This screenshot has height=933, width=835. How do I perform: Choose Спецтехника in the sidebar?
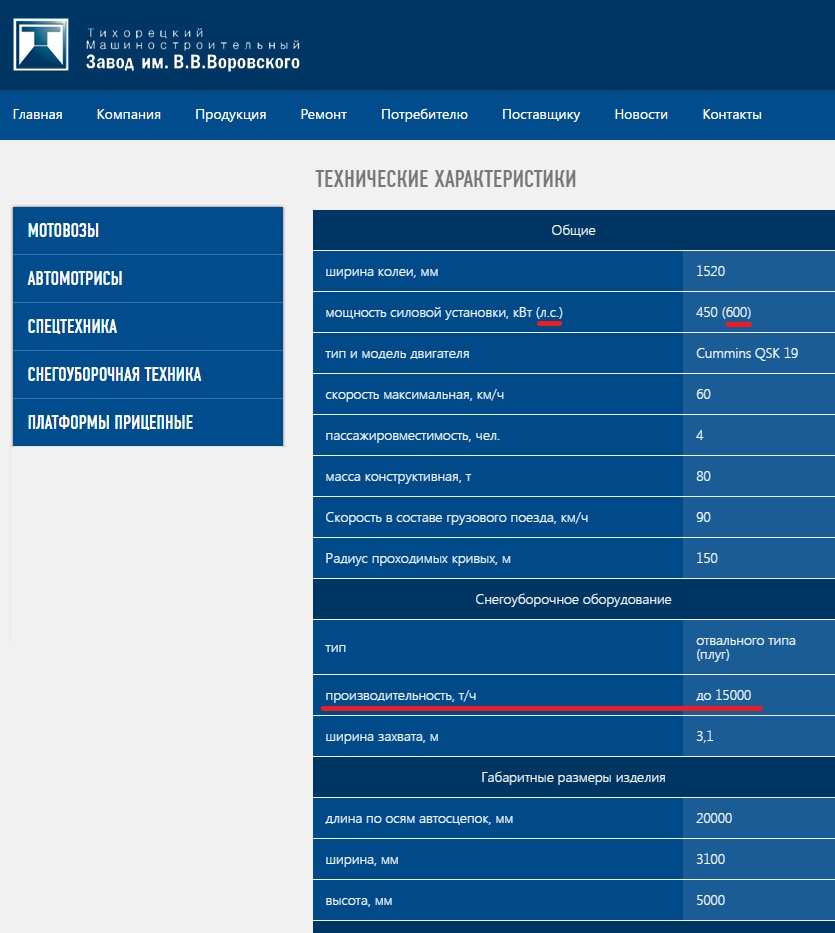click(72, 327)
